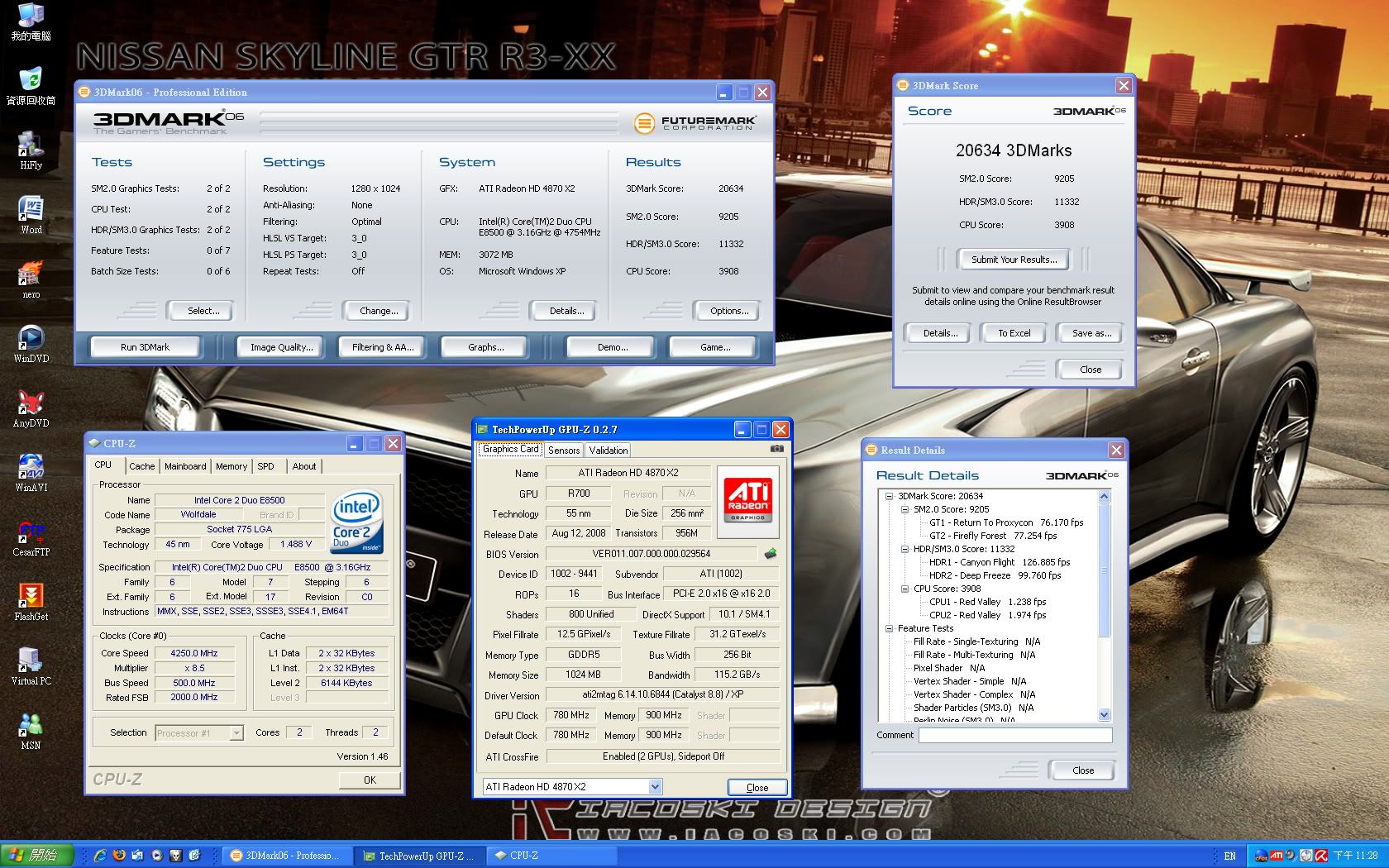This screenshot has height=868, width=1389.
Task: Click the Intel Core 2 Duo logo in CPU-Z
Action: (x=357, y=522)
